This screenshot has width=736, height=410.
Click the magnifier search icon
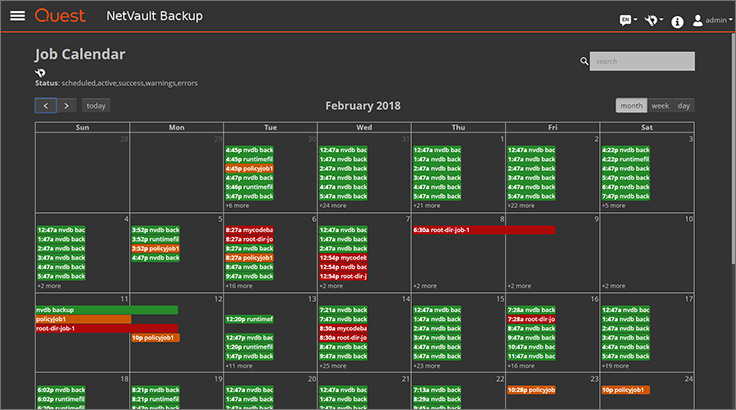pos(584,61)
